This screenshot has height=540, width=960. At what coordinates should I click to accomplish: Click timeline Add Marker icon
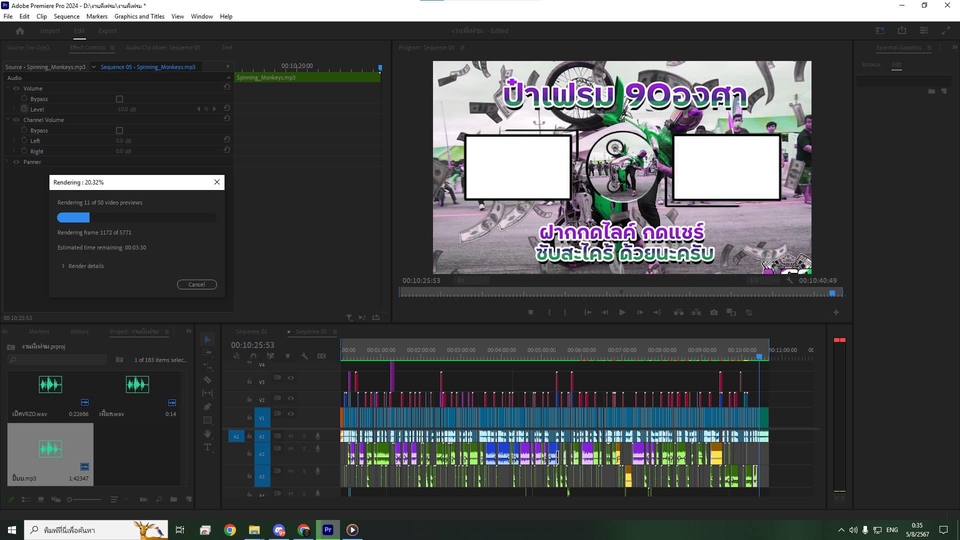pyautogui.click(x=287, y=356)
